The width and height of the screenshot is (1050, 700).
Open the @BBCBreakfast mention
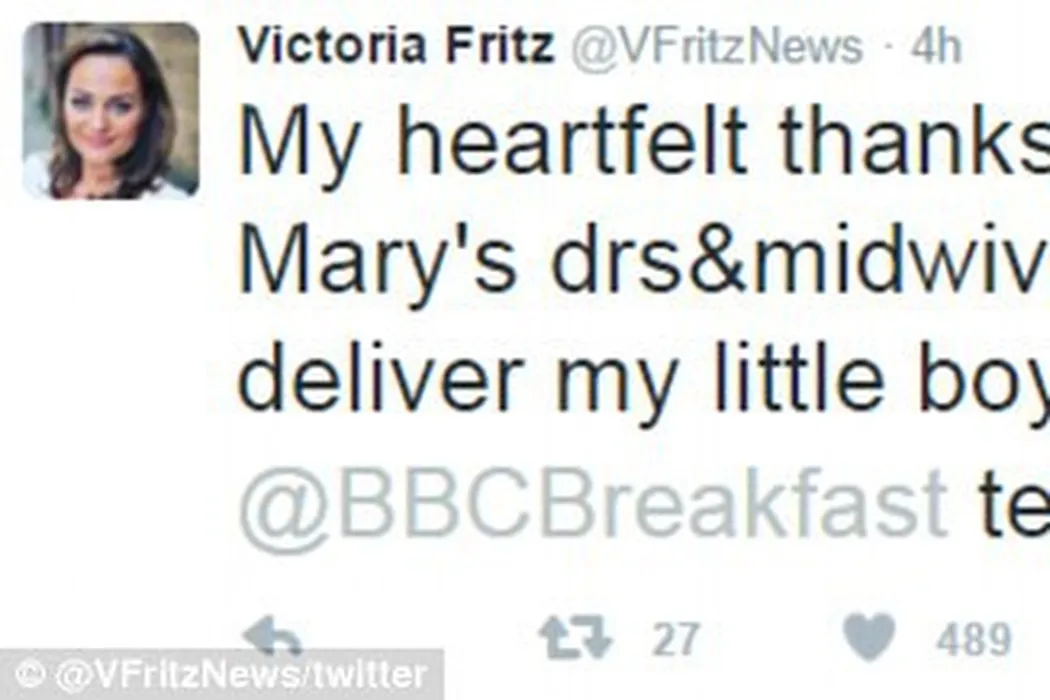tap(592, 500)
